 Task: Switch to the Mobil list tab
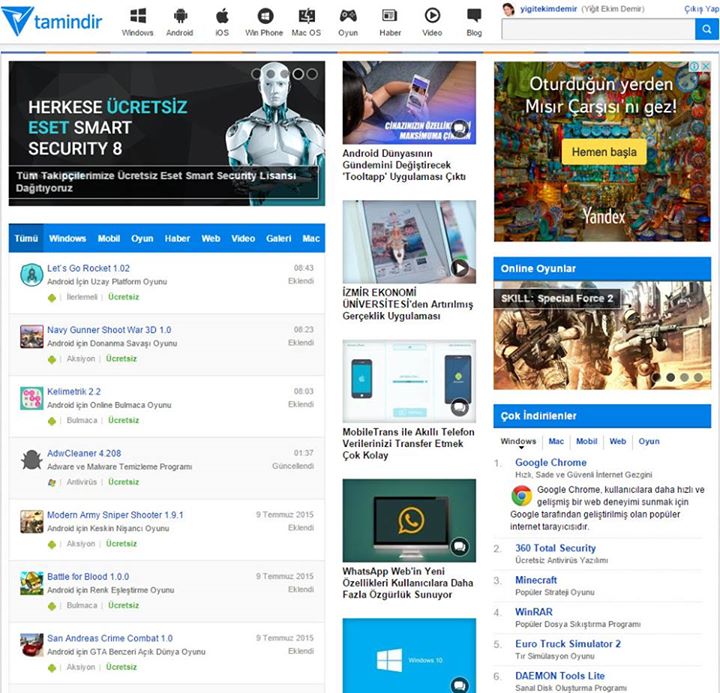109,238
